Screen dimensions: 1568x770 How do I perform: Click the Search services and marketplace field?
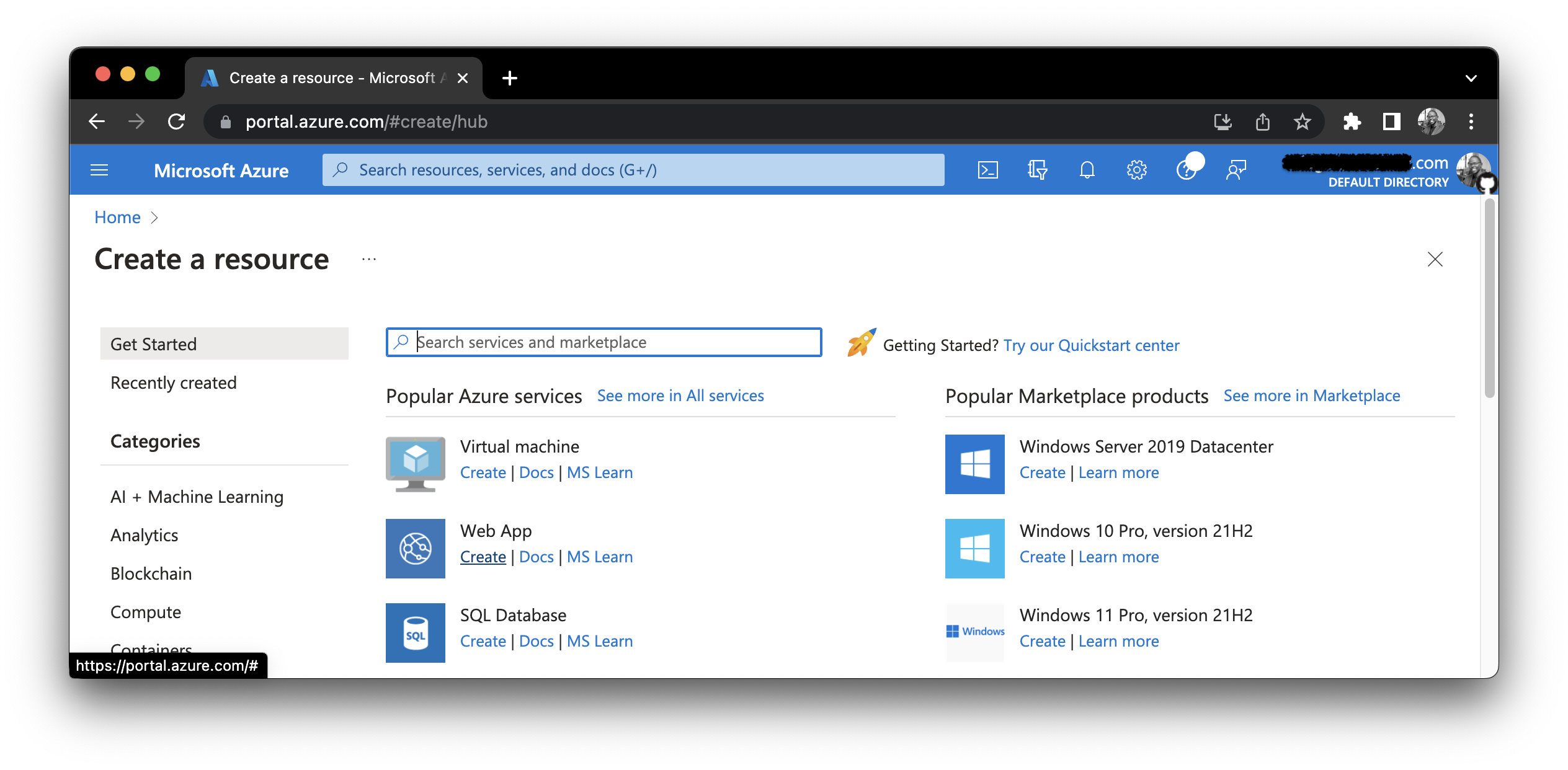[604, 342]
